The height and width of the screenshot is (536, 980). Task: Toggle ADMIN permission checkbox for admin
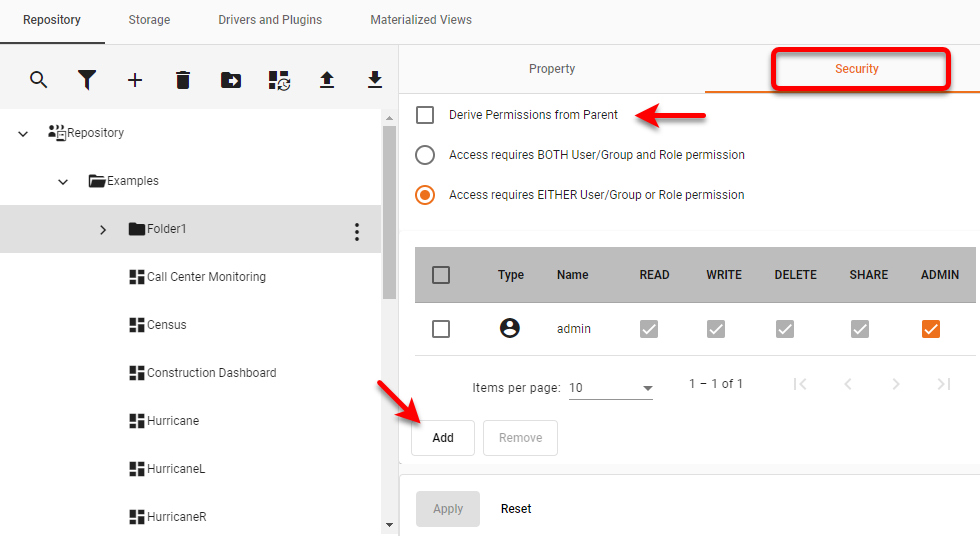[931, 329]
